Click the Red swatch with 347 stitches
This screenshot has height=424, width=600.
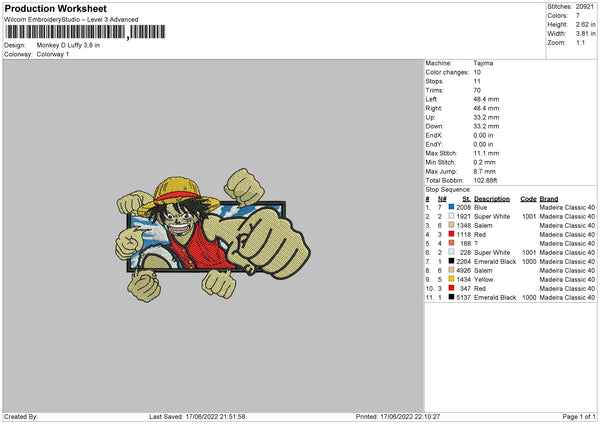pyautogui.click(x=451, y=288)
